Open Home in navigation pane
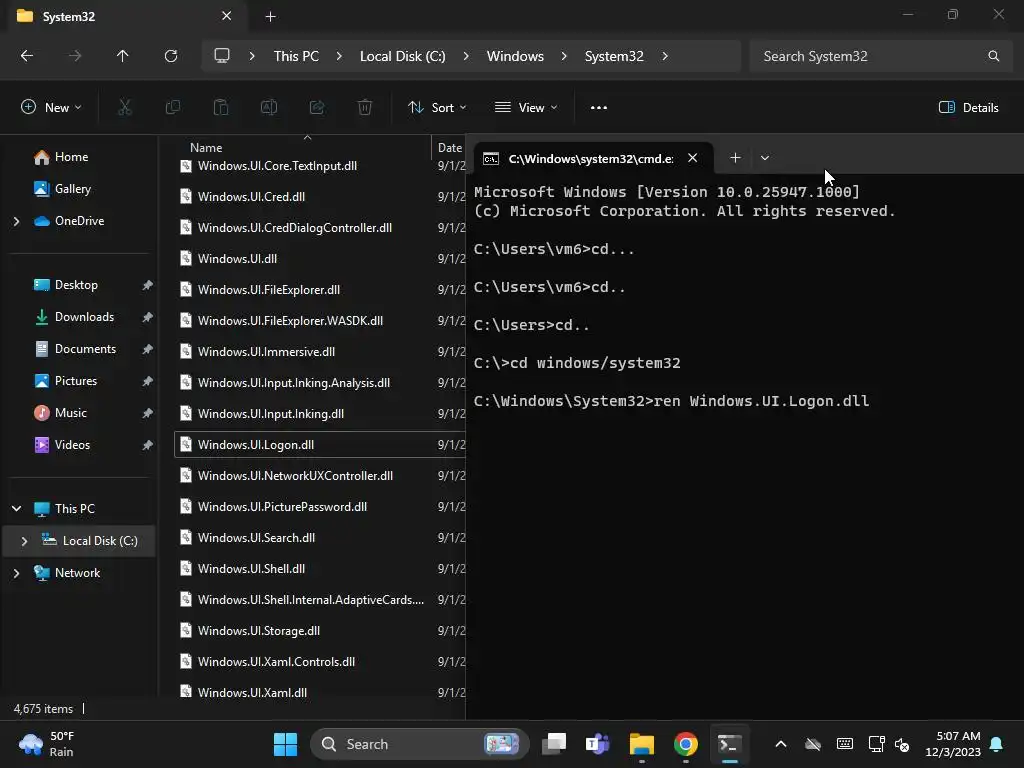This screenshot has width=1024, height=768. [x=71, y=157]
